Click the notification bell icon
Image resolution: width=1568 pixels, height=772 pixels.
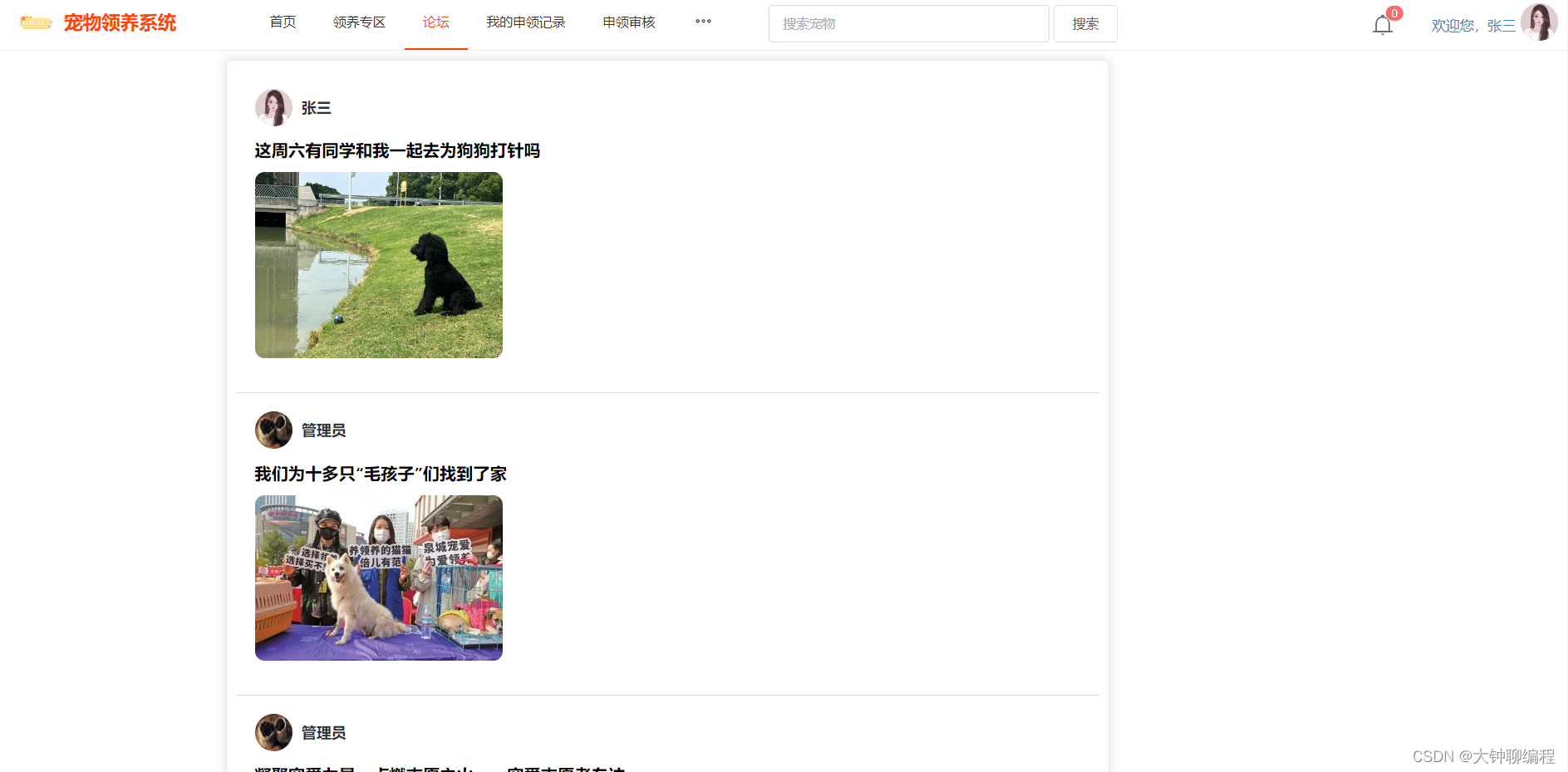point(1382,25)
